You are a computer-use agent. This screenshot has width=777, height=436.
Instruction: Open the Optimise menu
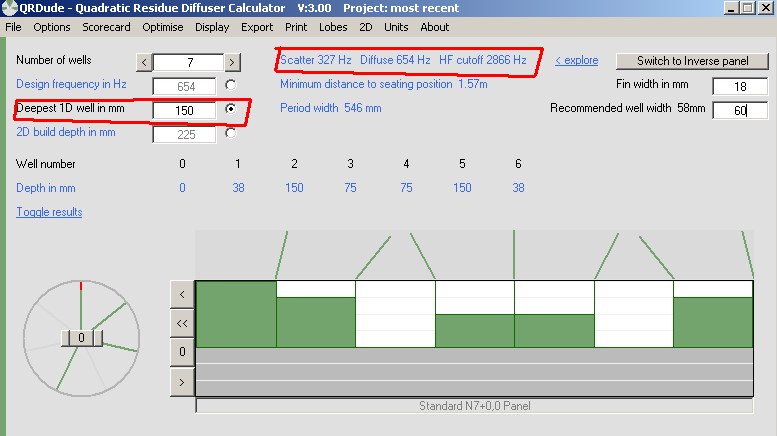point(163,27)
